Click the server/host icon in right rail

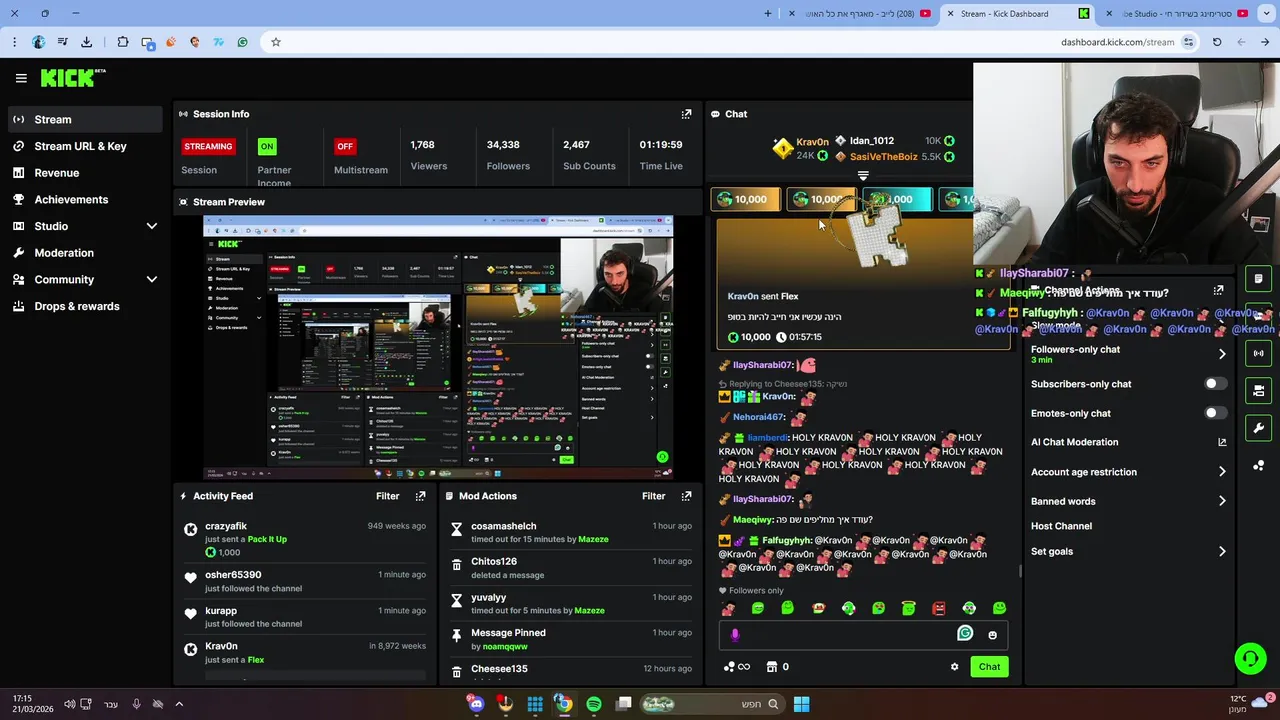[1258, 390]
